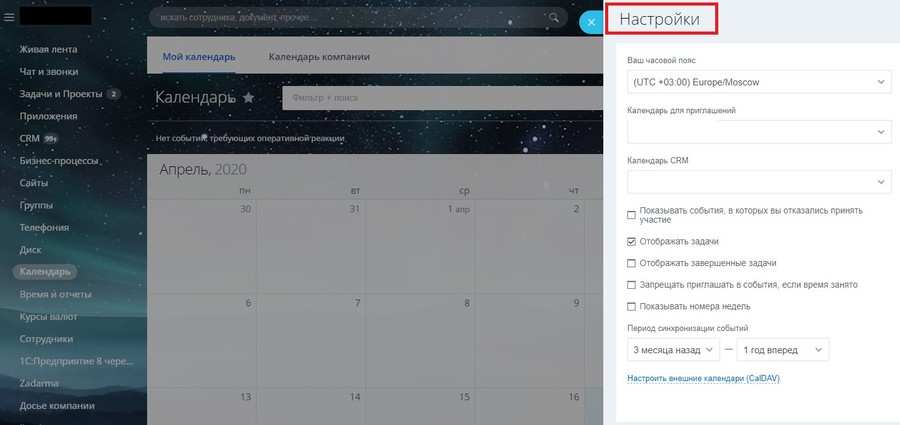Select Календарь in sidebar
The height and width of the screenshot is (425, 900).
pyautogui.click(x=45, y=272)
